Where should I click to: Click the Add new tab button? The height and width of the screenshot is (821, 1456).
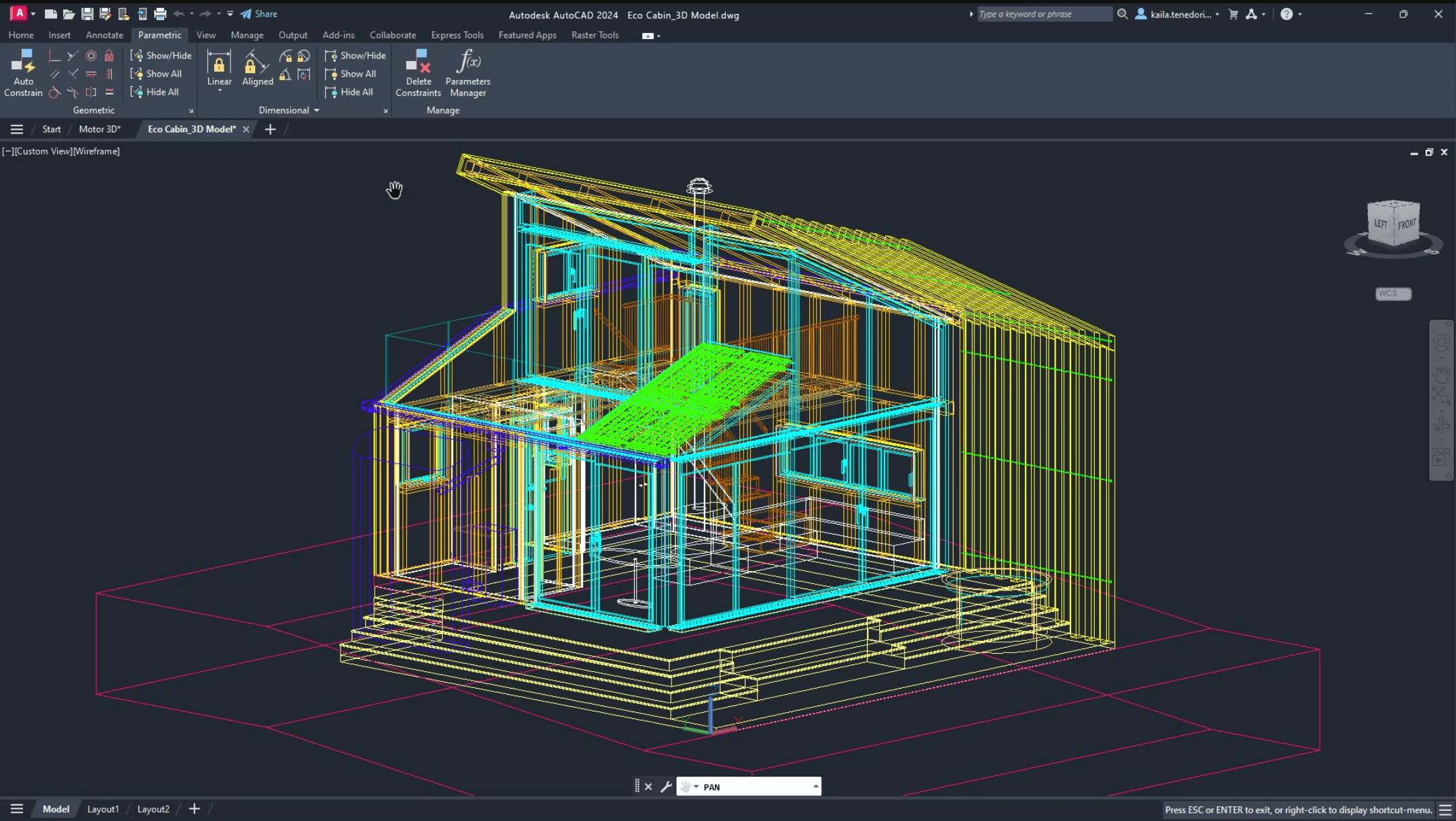tap(270, 129)
